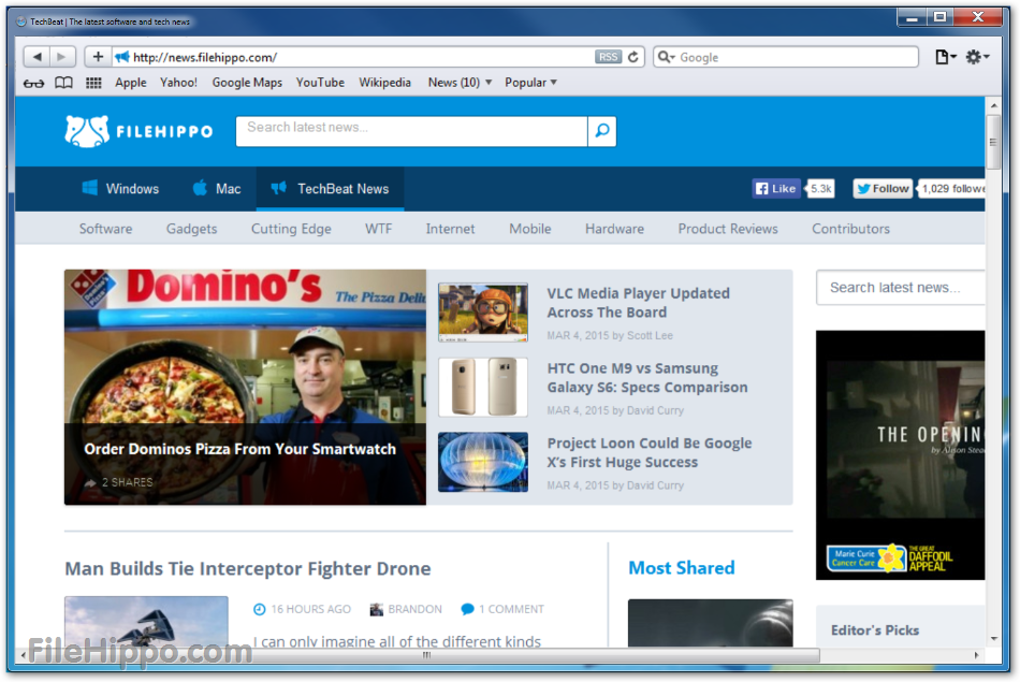Focus the header Search latest news box
Image resolution: width=1020 pixels, height=682 pixels.
click(x=412, y=131)
